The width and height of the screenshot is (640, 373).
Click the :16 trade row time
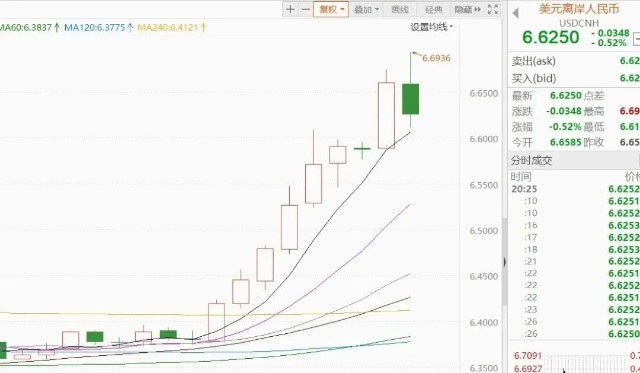pyautogui.click(x=531, y=225)
